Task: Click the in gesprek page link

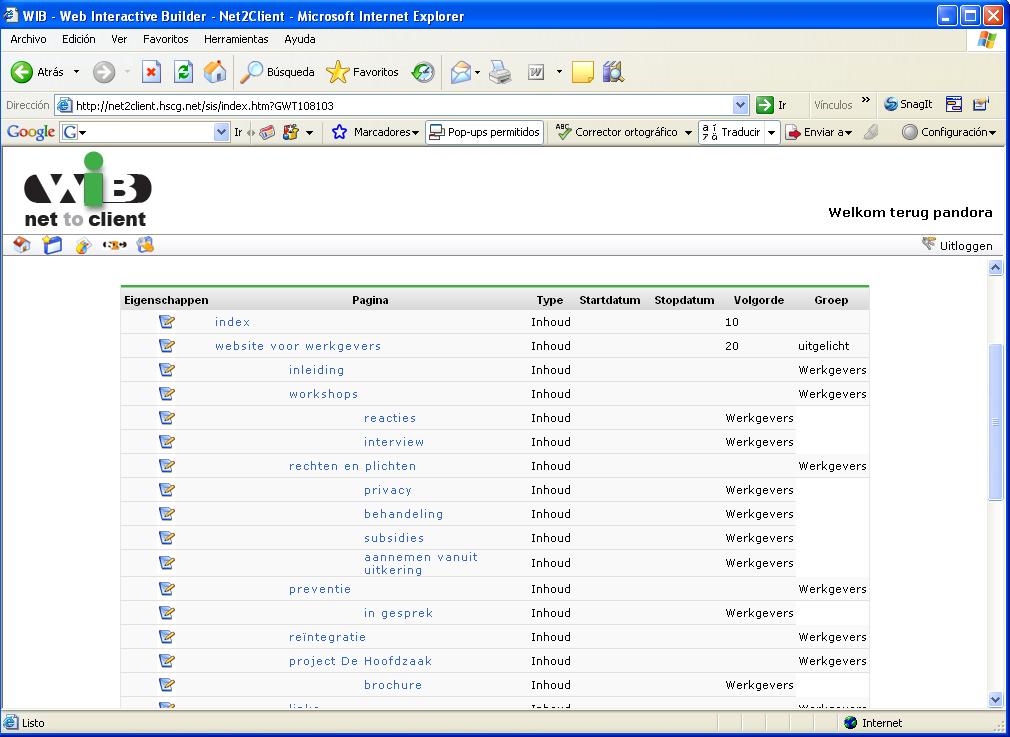Action: pyautogui.click(x=398, y=613)
